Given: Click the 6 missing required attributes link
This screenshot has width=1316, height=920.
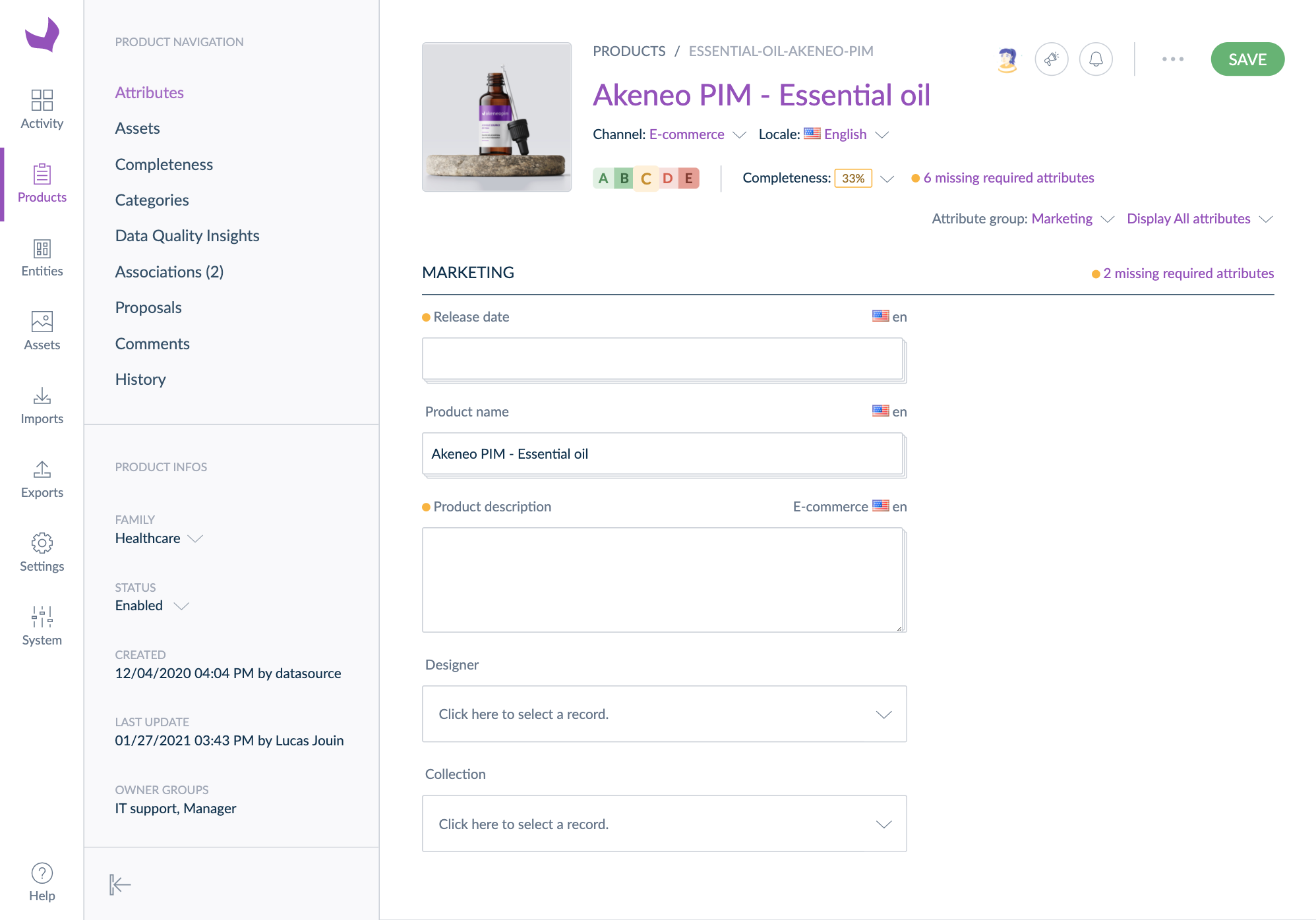Looking at the screenshot, I should [1007, 178].
